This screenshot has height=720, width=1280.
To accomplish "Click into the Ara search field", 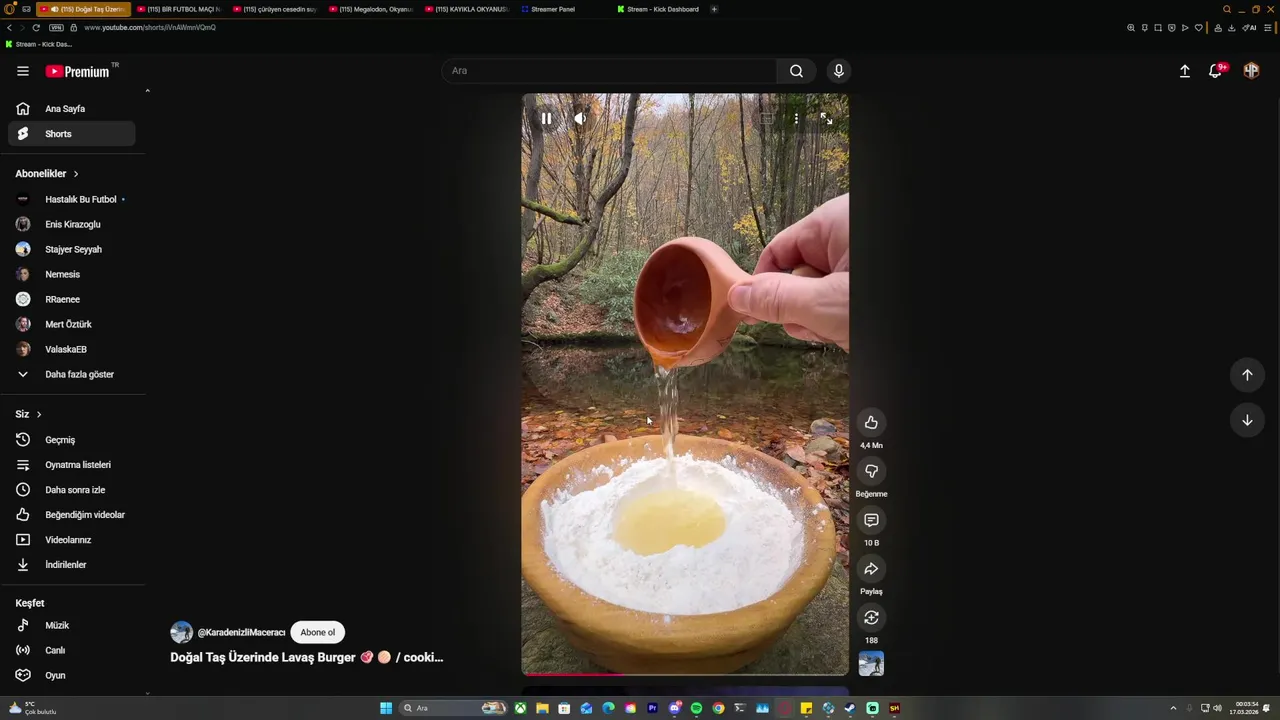I will (x=608, y=71).
